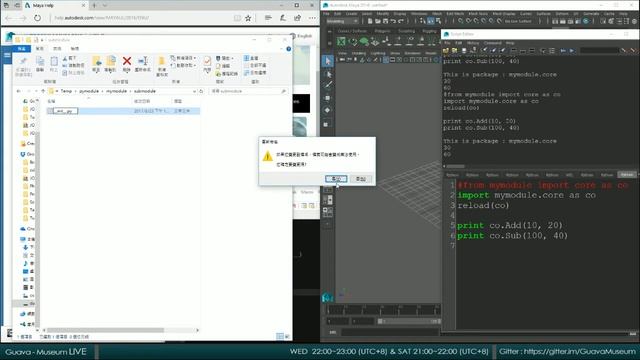Open New item dropdown in Explorer ribbon
The width and height of the screenshot is (640, 360).
click(x=183, y=58)
